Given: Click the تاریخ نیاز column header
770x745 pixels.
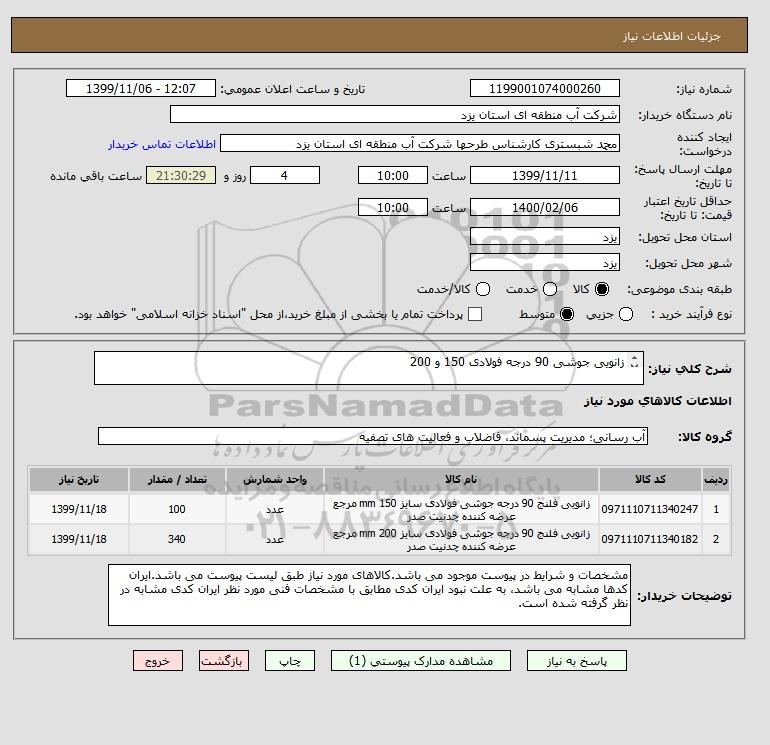Looking at the screenshot, I should pyautogui.click(x=79, y=479).
